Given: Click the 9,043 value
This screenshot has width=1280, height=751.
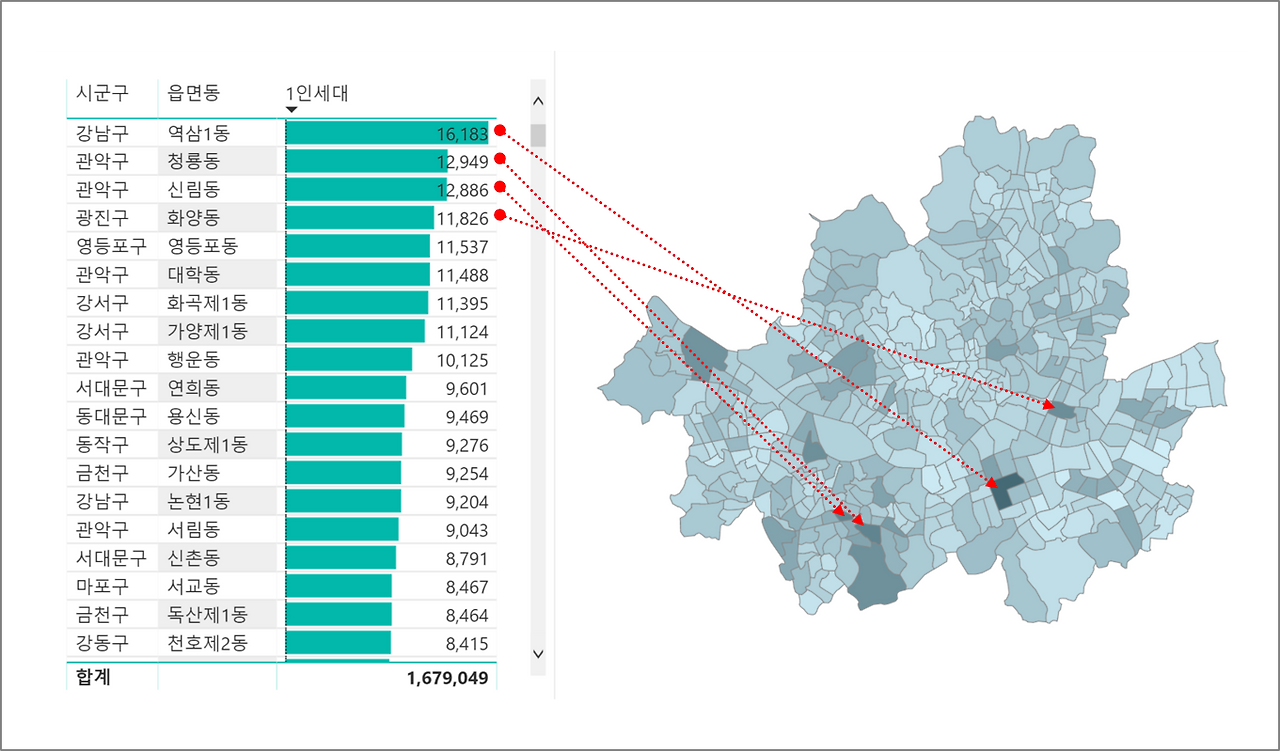Looking at the screenshot, I should pos(468,529).
